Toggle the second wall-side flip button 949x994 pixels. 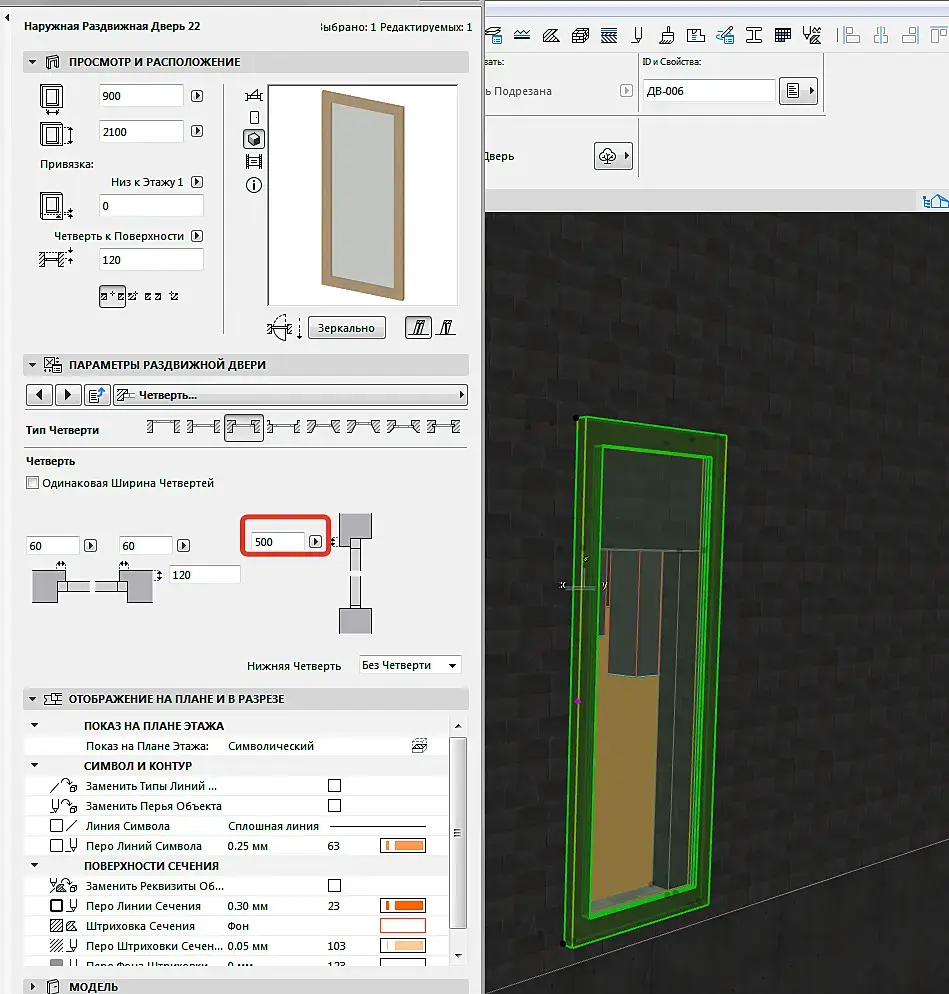tap(446, 327)
